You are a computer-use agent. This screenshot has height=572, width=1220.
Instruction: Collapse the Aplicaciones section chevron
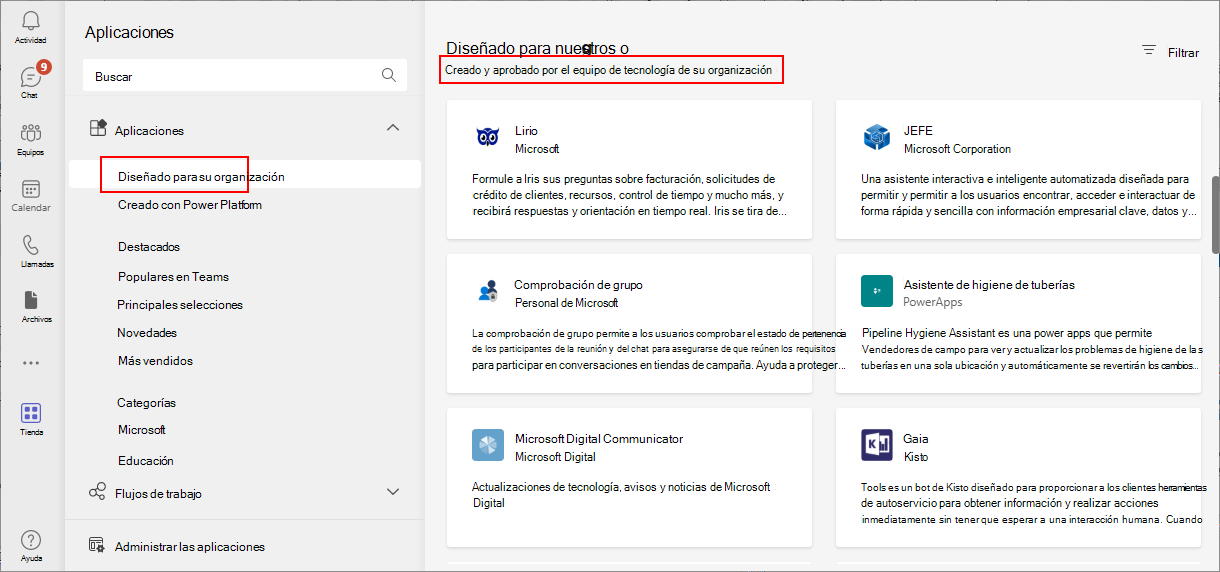pos(393,128)
